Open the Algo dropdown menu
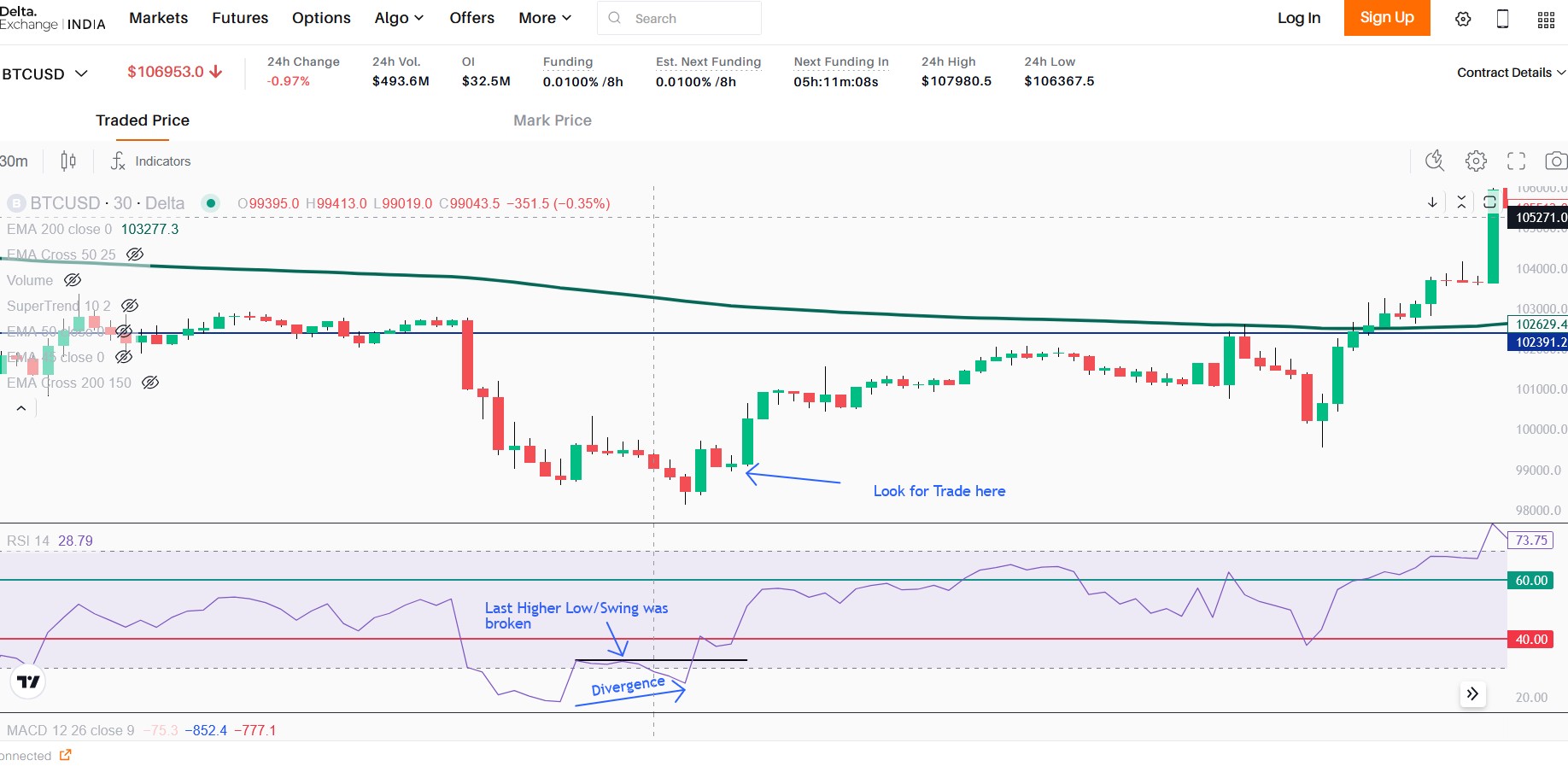Viewport: 1568px width, 772px height. tap(399, 18)
